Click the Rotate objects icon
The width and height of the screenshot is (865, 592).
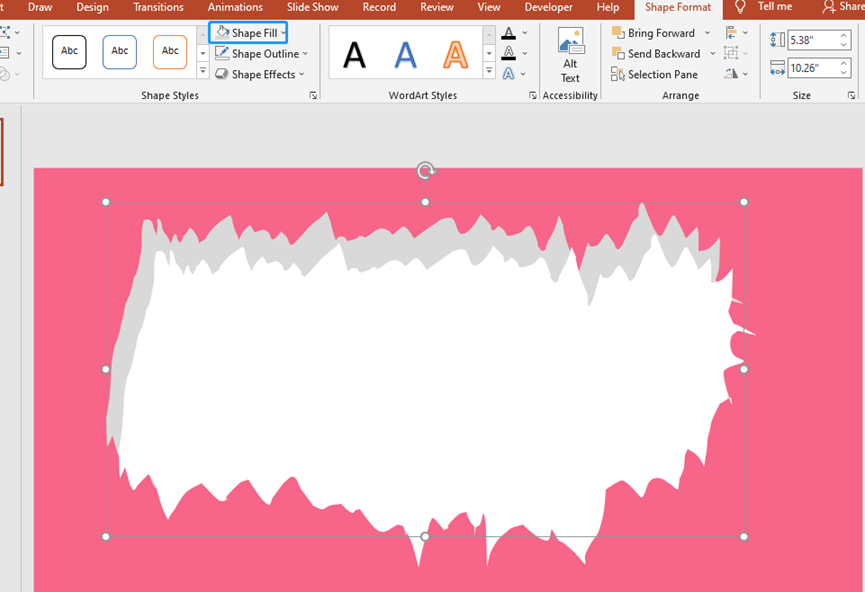[731, 73]
